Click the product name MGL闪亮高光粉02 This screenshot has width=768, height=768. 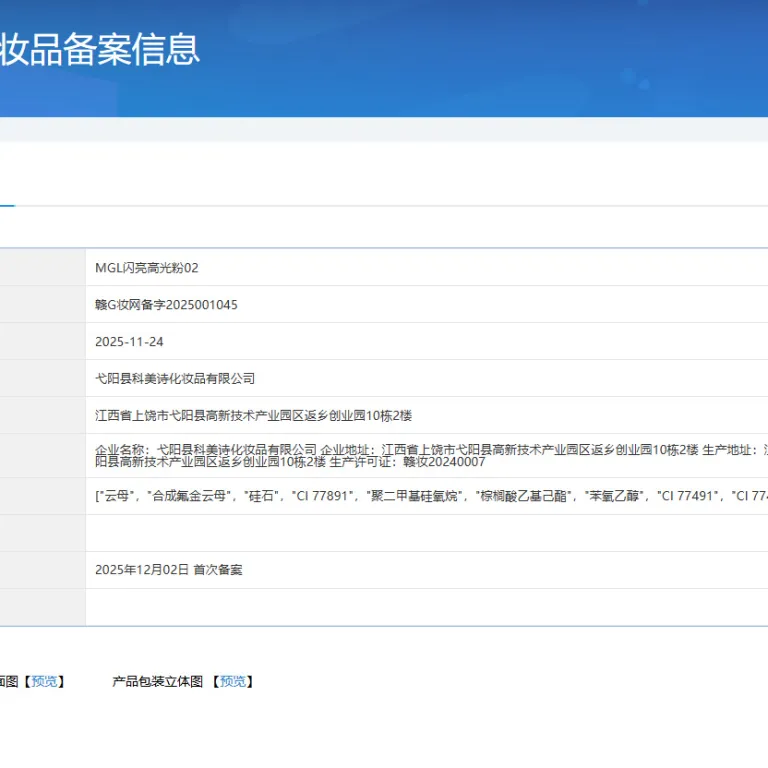tap(146, 268)
